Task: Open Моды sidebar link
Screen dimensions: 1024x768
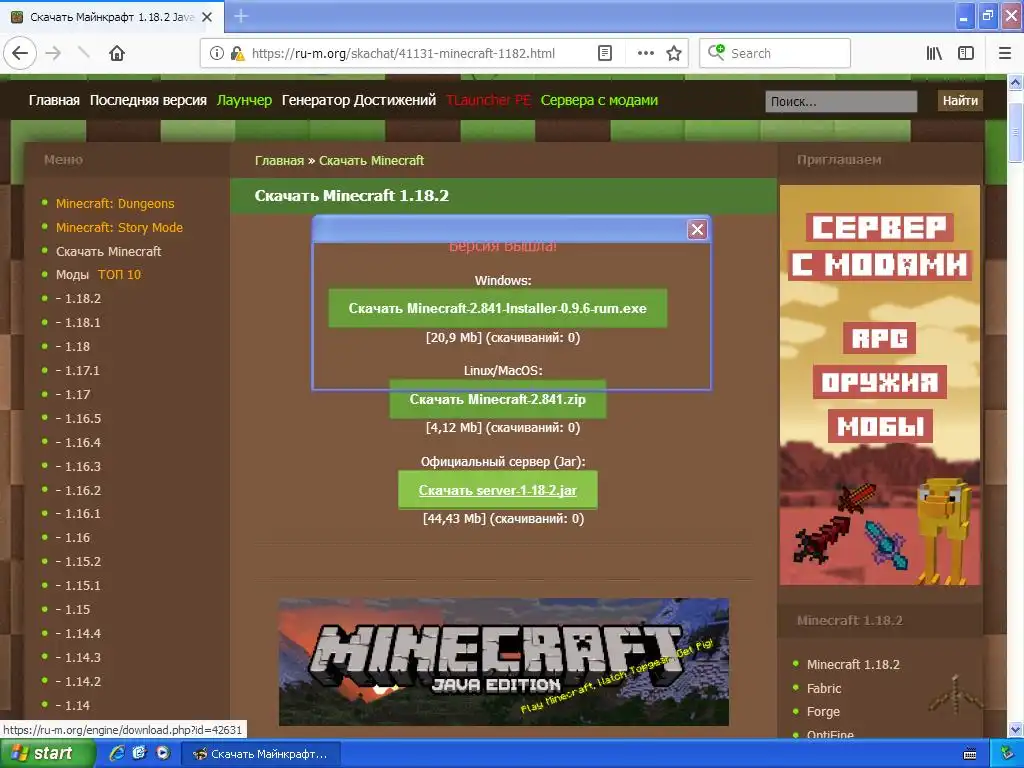Action: pyautogui.click(x=72, y=275)
